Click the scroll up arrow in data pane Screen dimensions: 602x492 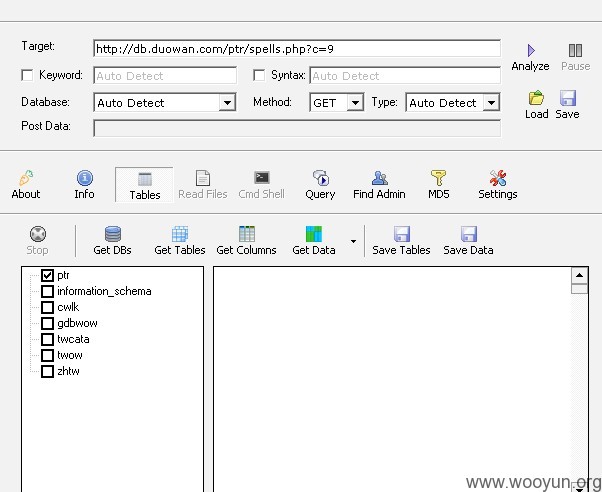tap(579, 275)
